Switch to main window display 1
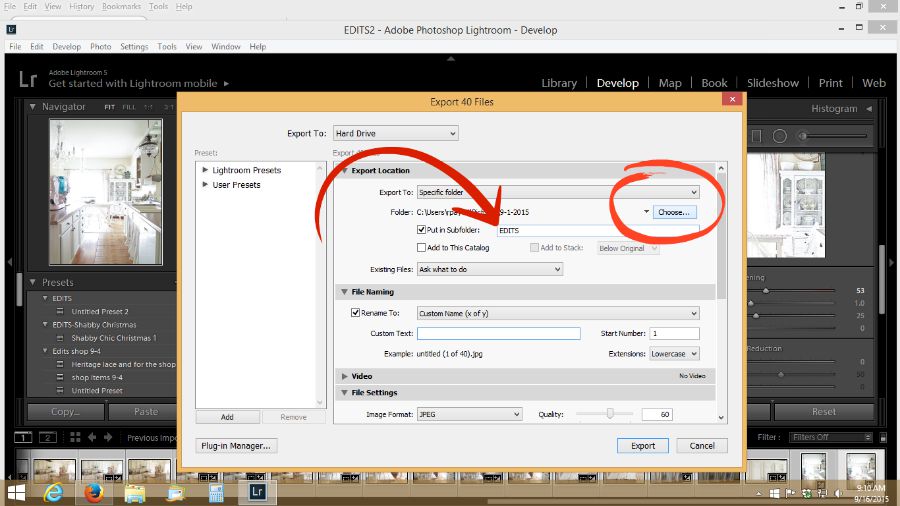The width and height of the screenshot is (900, 506). [x=23, y=438]
